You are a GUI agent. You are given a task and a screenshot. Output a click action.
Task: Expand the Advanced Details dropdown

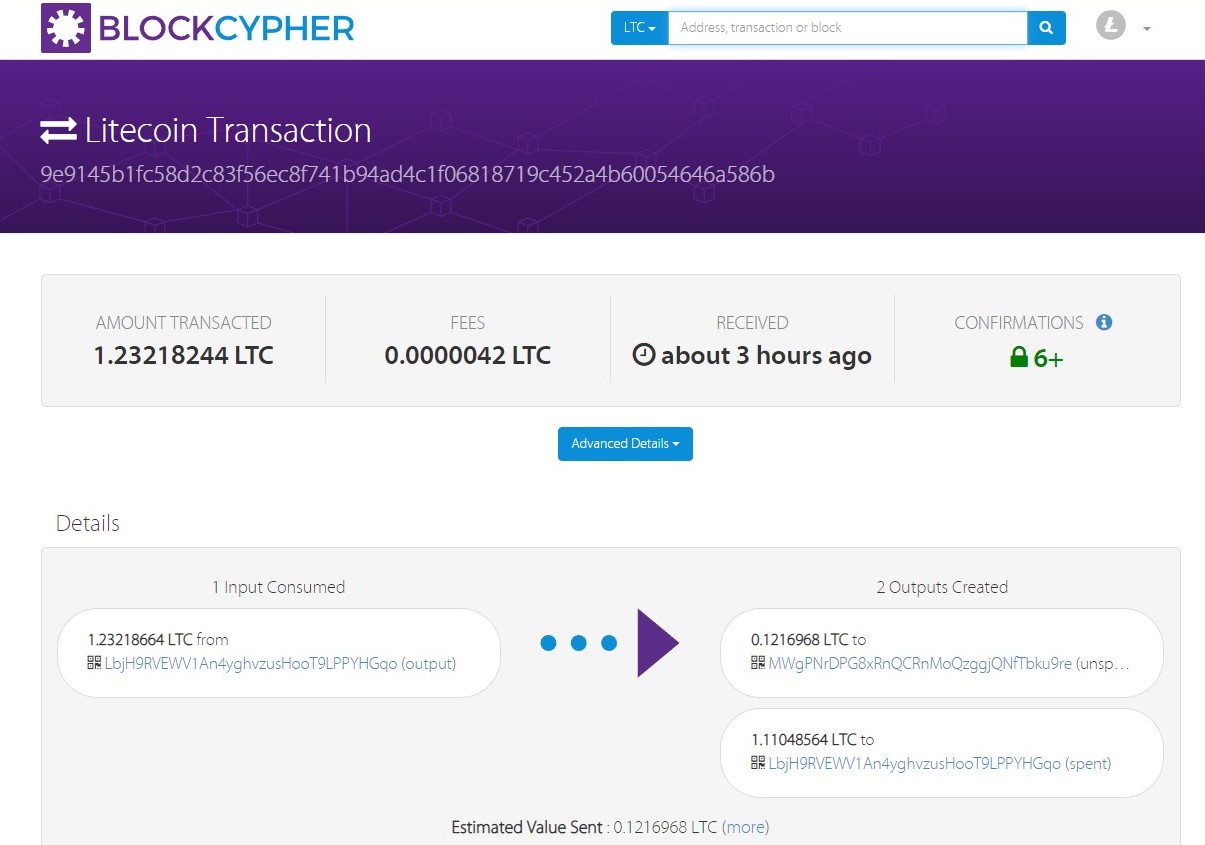pos(625,444)
